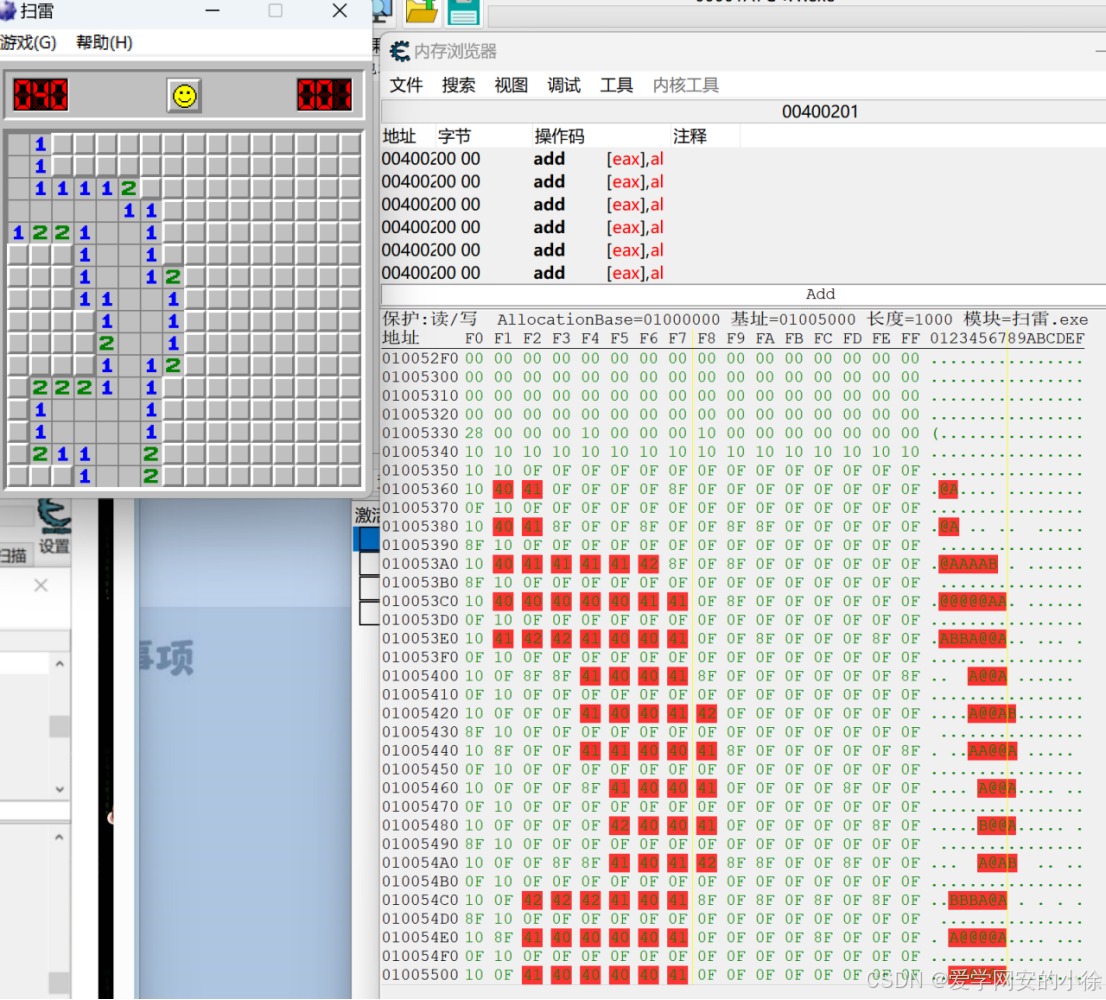Click the 地址 disassembler column header
Viewport: 1106px width, 1000px height.
(399, 136)
